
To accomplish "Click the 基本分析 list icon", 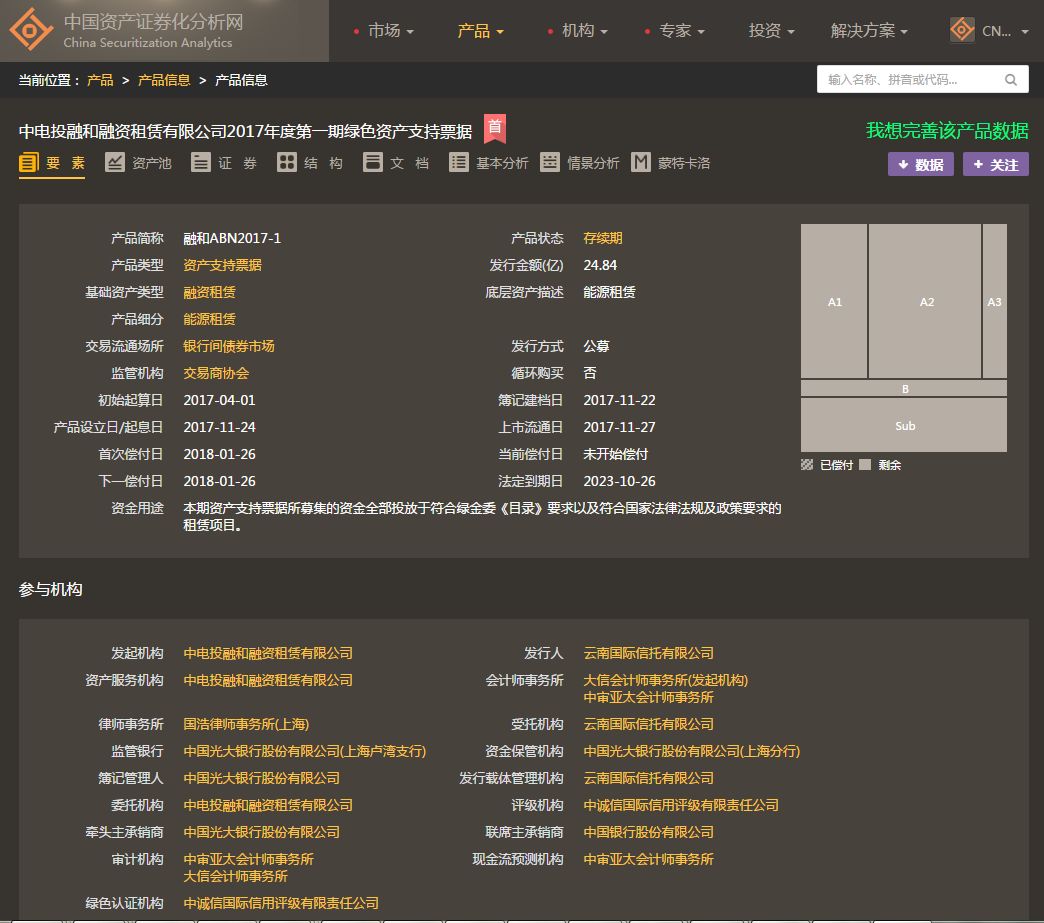I will pyautogui.click(x=459, y=162).
